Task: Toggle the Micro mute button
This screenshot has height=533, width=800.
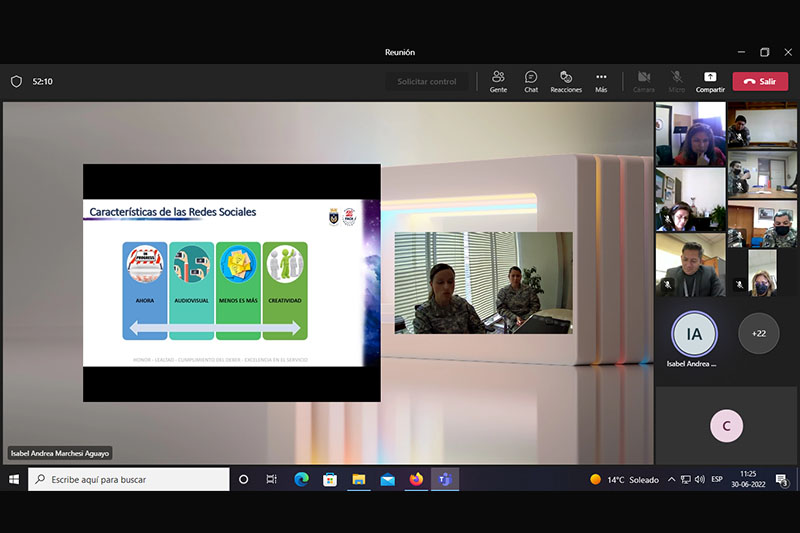Action: pos(677,82)
